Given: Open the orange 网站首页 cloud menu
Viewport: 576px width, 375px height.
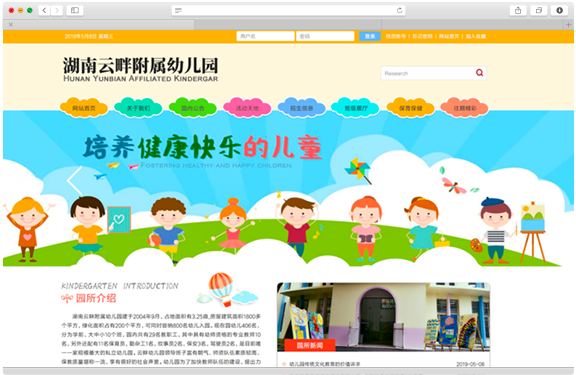Looking at the screenshot, I should 84,108.
